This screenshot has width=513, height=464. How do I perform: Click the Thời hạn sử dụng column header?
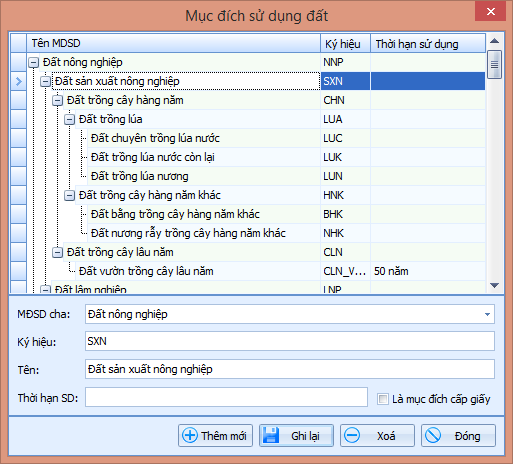(428, 43)
